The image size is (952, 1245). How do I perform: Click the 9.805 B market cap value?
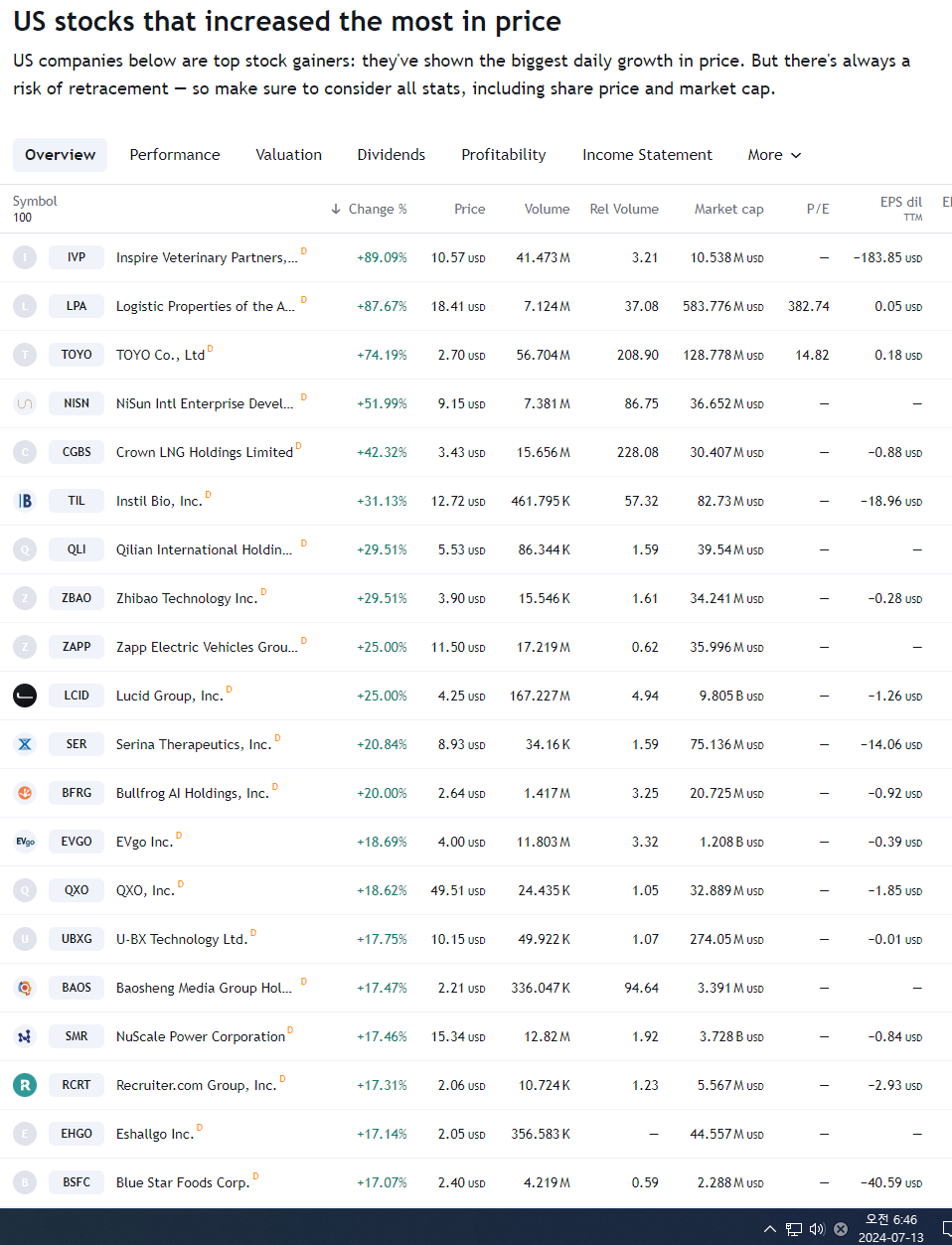tap(731, 696)
